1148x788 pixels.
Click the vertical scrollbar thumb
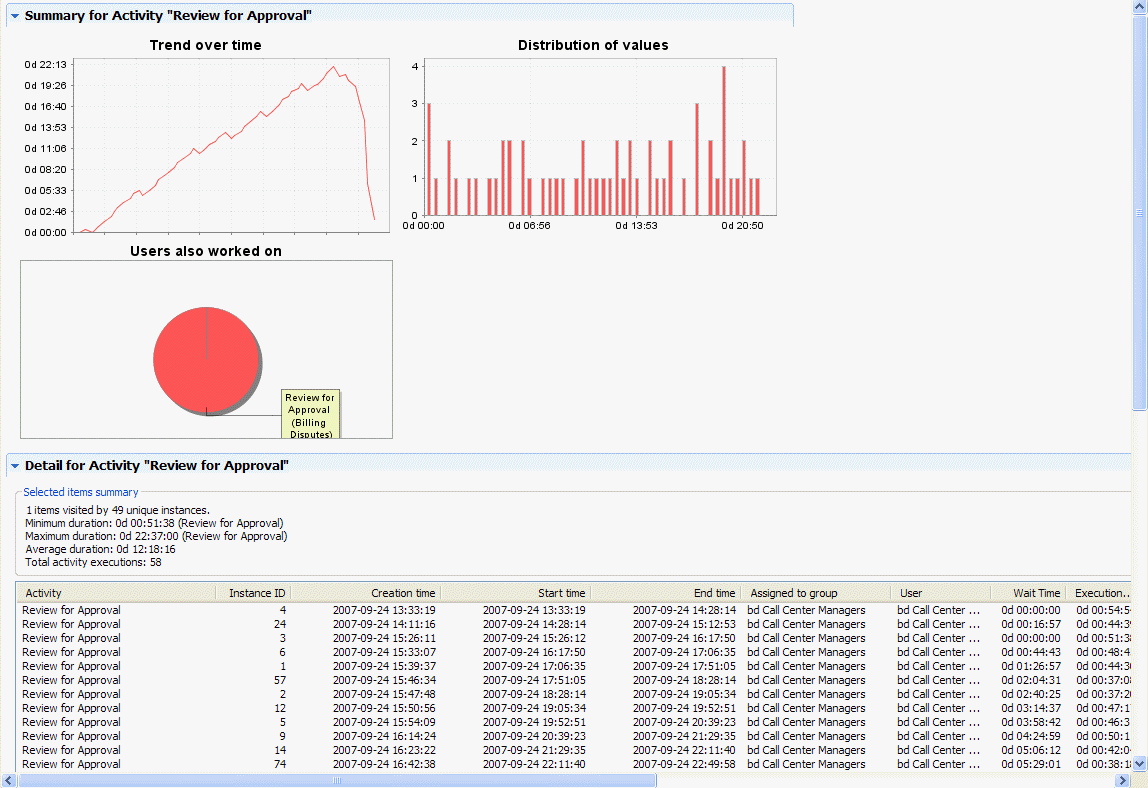coord(1140,212)
